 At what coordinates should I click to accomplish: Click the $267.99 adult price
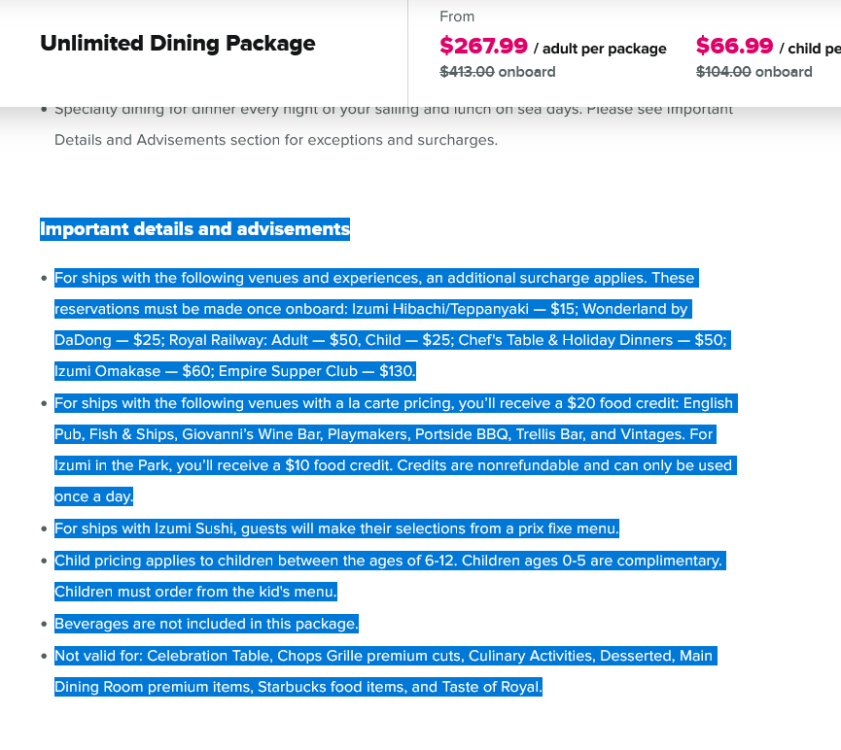tap(483, 46)
